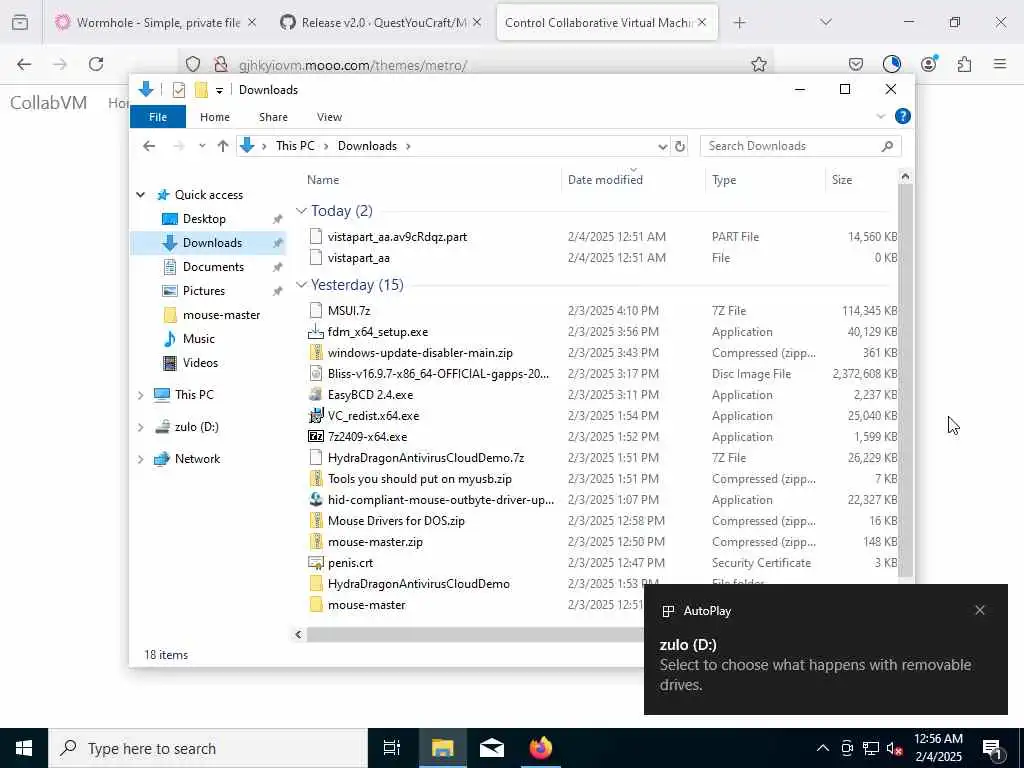This screenshot has width=1024, height=768.
Task: Go up one folder level
Action: (223, 146)
